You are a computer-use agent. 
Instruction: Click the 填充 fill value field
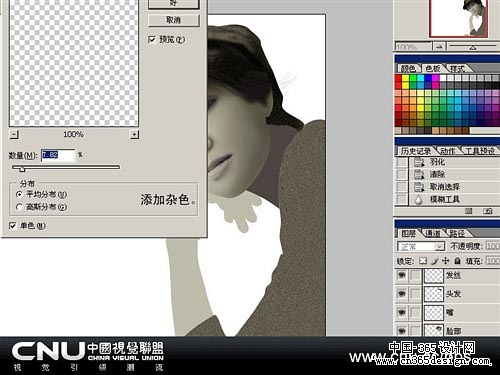[493, 261]
